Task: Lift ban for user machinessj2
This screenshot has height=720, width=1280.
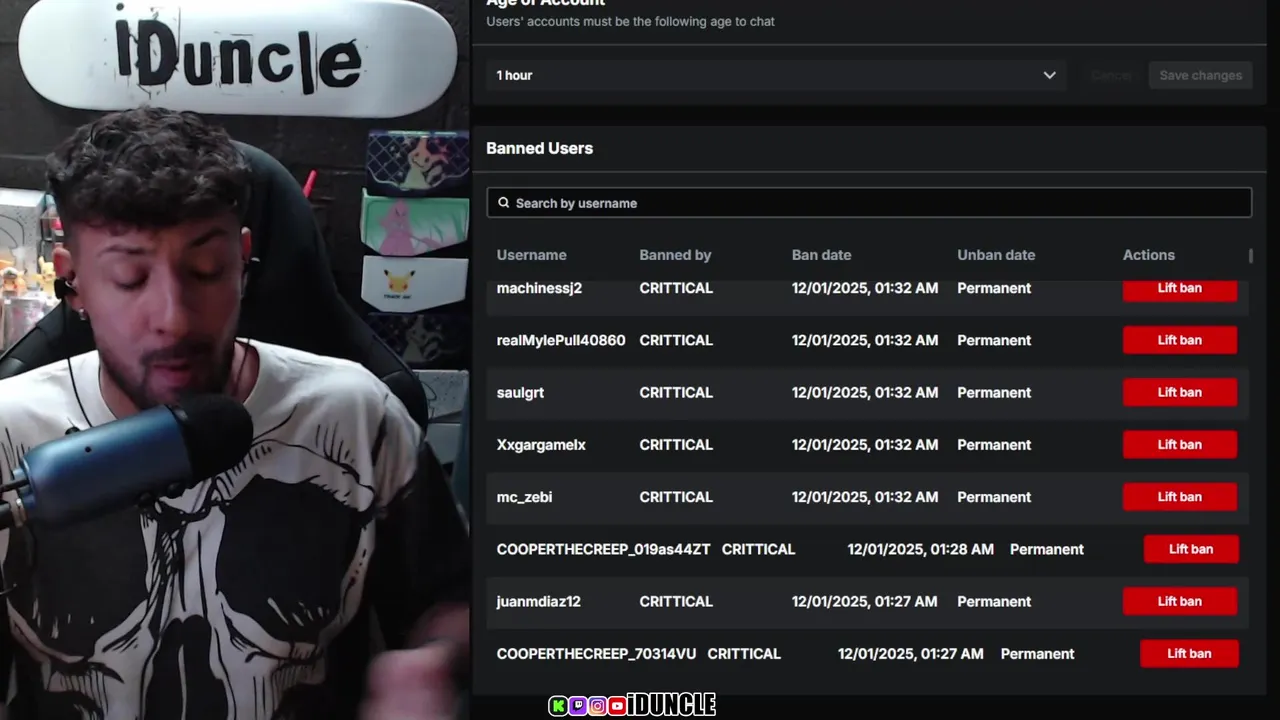Action: click(x=1180, y=289)
